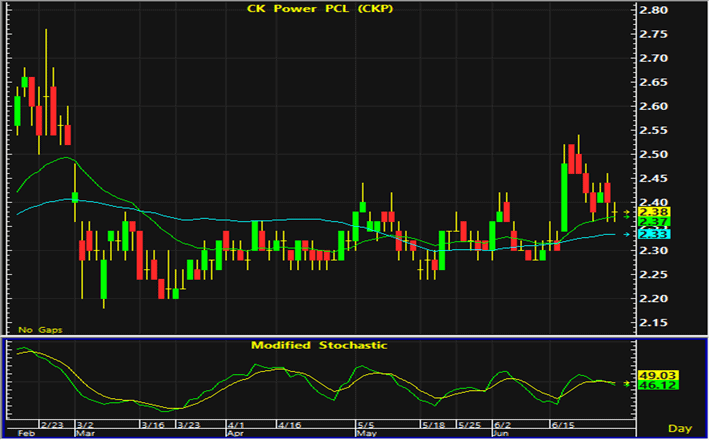
Task: Click the 2.30 price axis label
Action: coord(653,250)
